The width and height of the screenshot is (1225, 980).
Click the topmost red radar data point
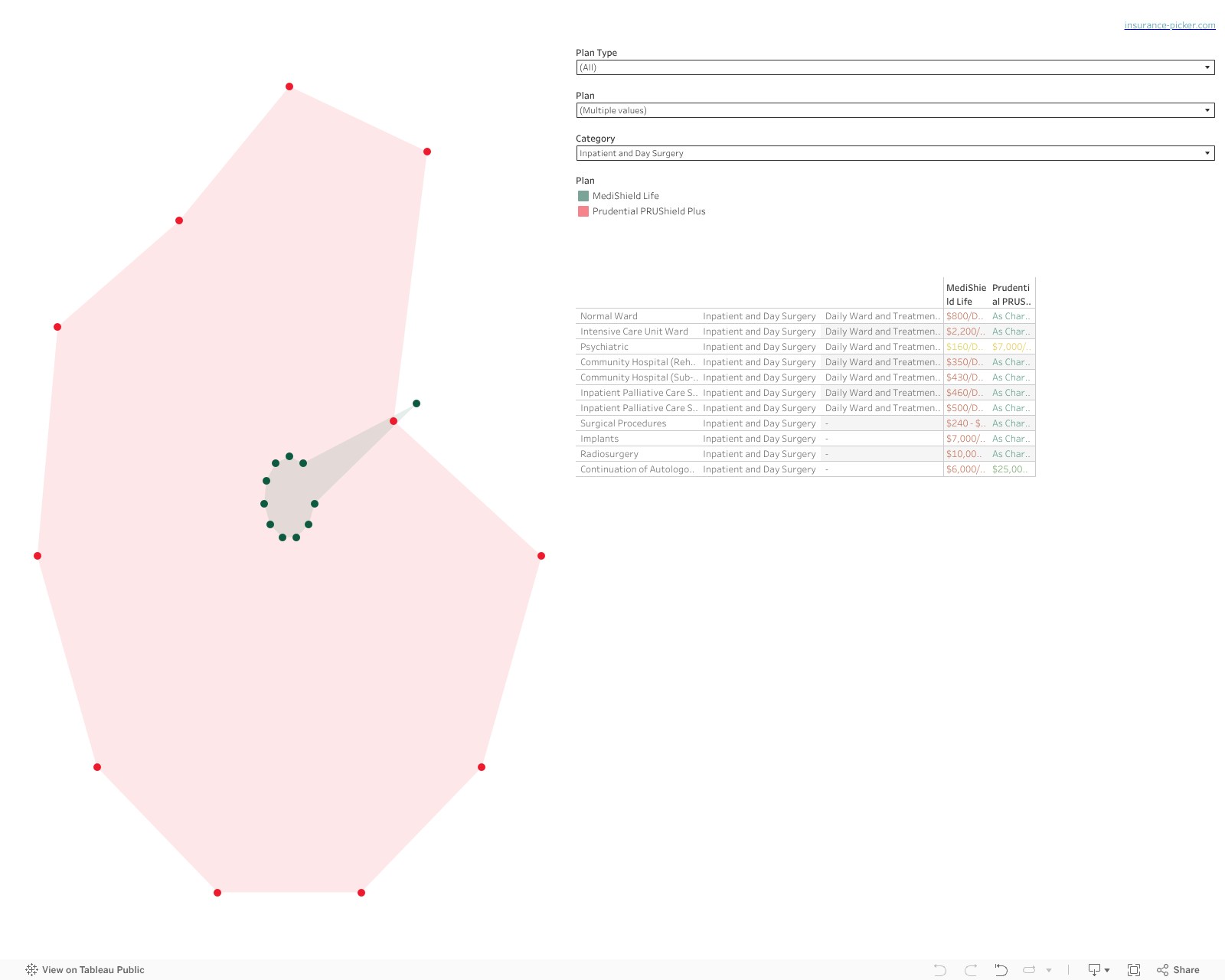pyautogui.click(x=289, y=87)
